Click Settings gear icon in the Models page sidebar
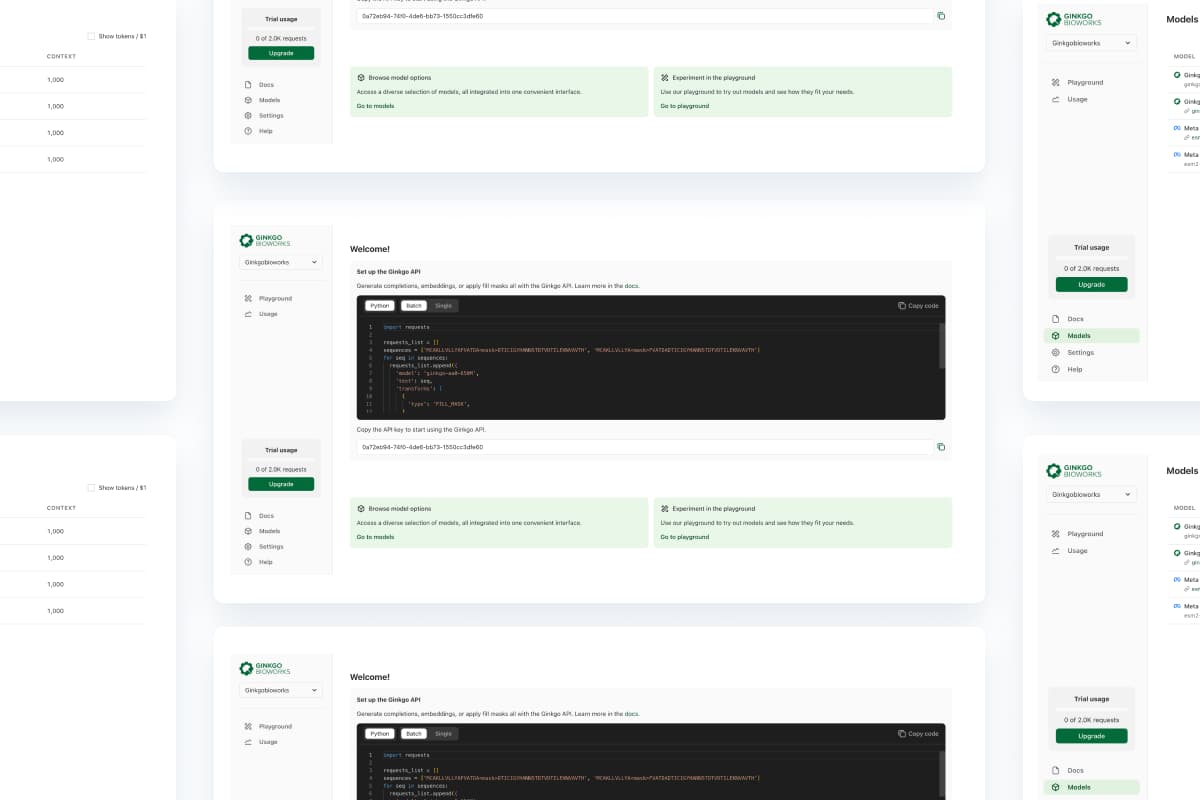This screenshot has width=1200, height=800. tap(1056, 352)
